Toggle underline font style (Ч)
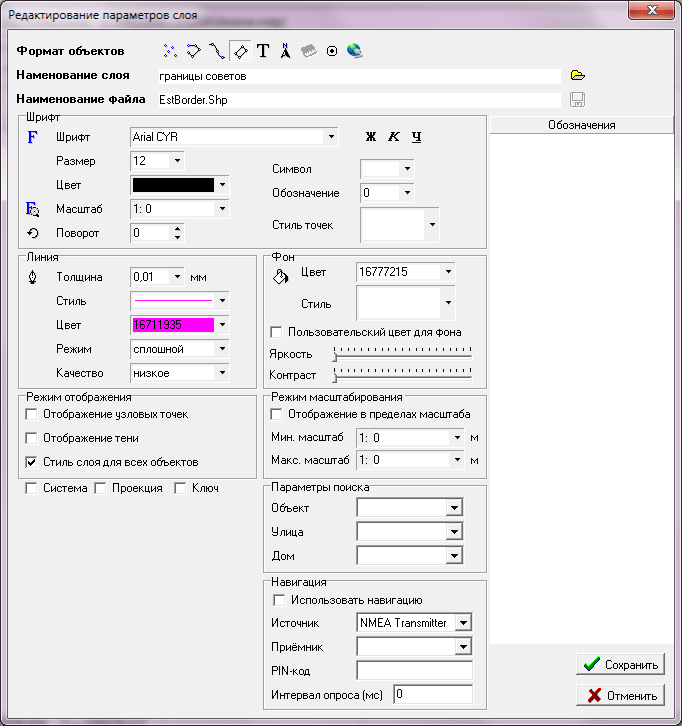The image size is (682, 726). coord(416,136)
